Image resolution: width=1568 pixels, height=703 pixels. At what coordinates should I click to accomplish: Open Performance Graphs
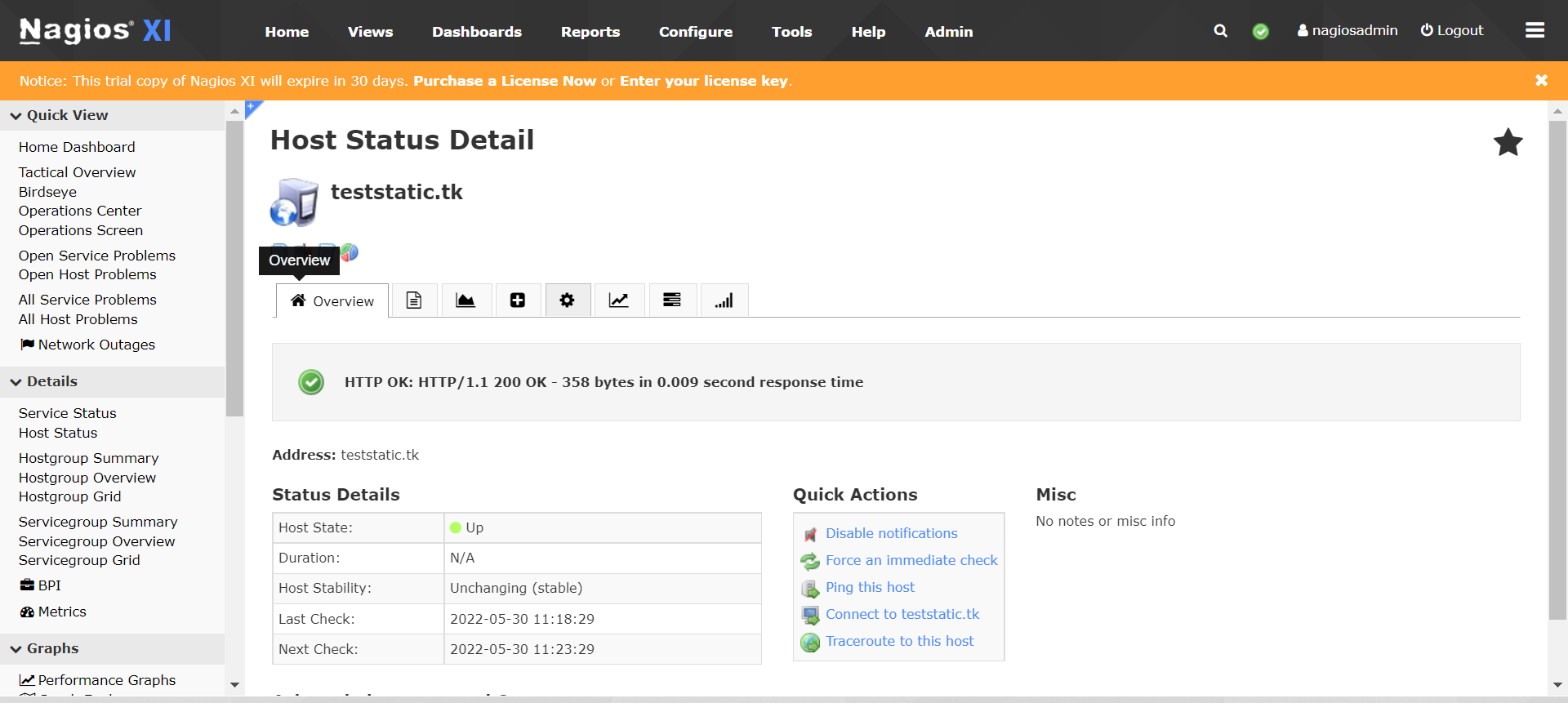98,680
